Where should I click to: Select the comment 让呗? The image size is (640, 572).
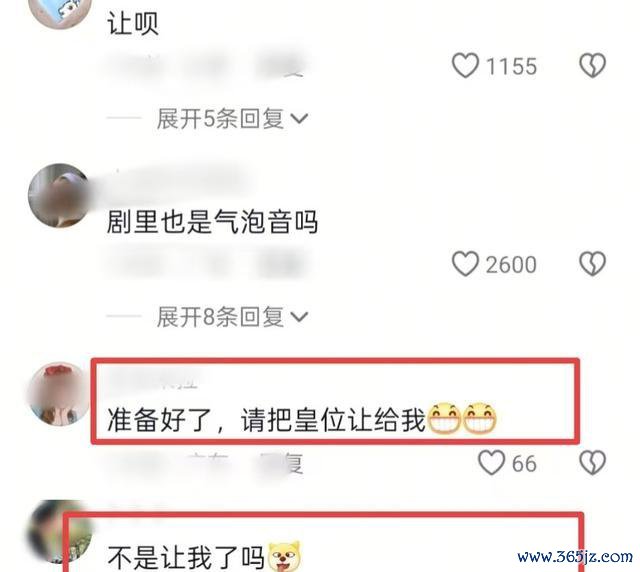133,23
